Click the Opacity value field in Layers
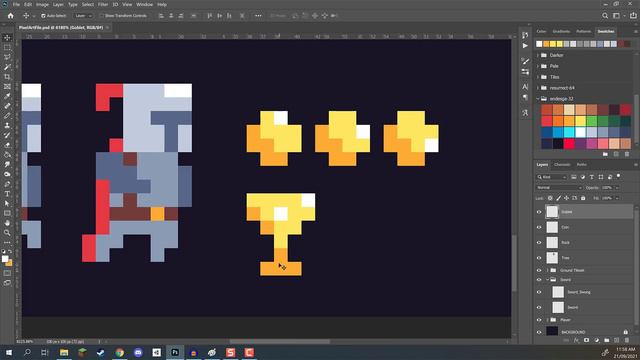 click(607, 188)
